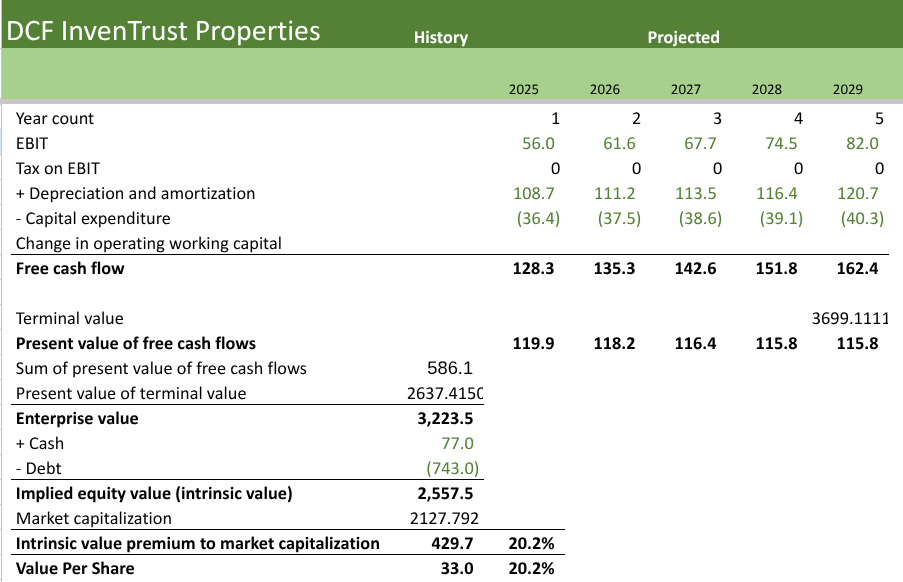Viewport: 903px width, 582px height.
Task: Select the 2028 column header
Action: coord(766,89)
